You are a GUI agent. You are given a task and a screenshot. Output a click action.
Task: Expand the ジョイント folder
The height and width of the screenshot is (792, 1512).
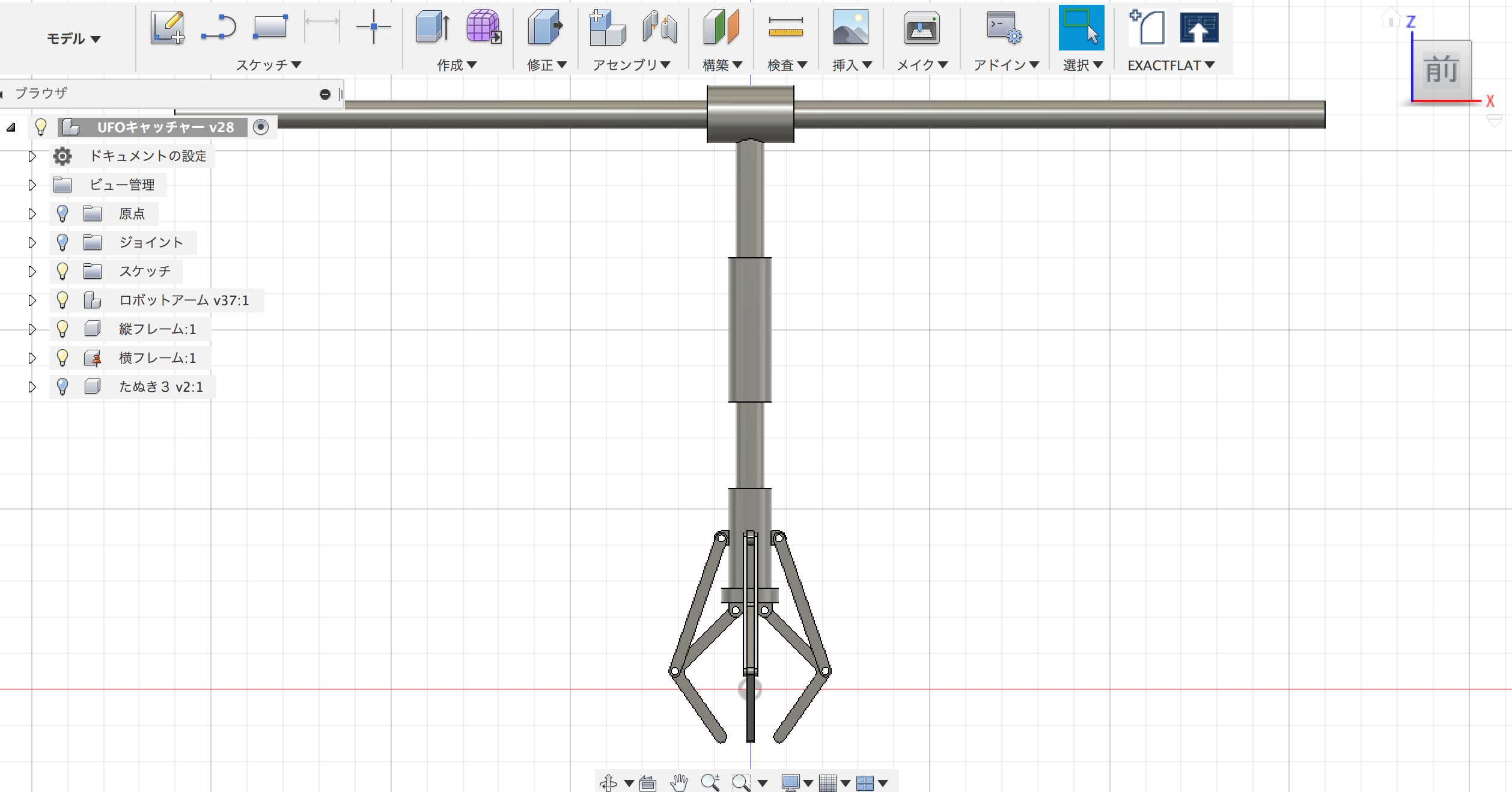32,242
